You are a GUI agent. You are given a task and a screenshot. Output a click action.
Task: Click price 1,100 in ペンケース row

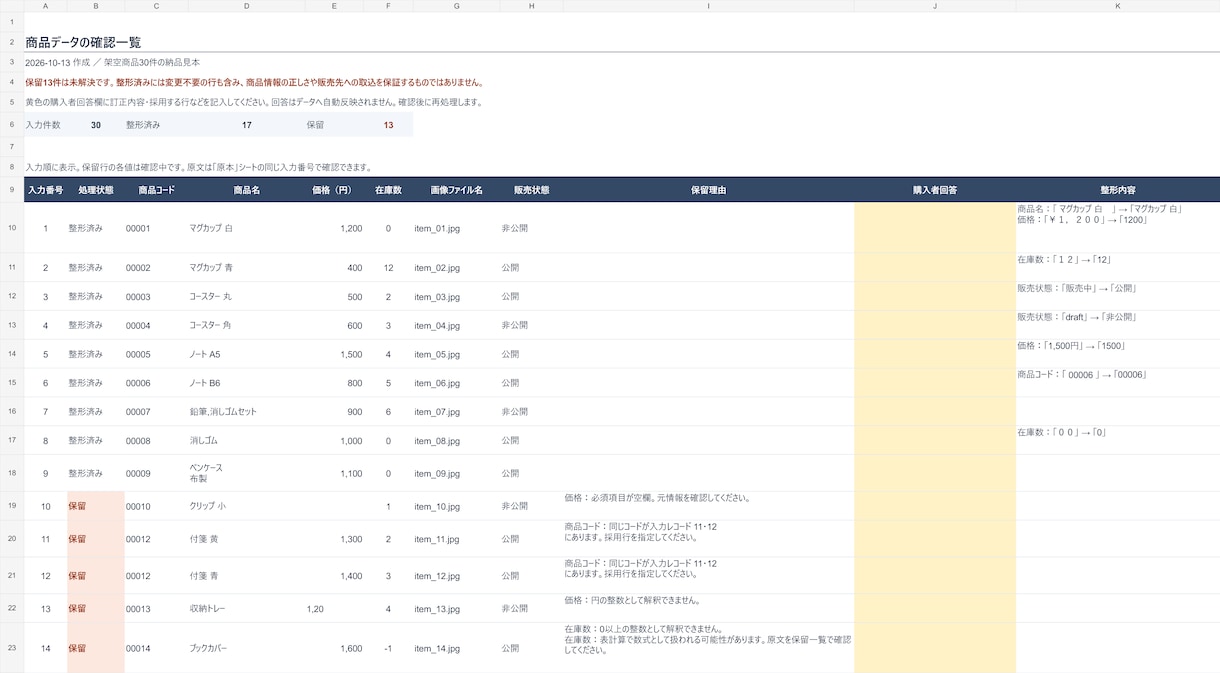click(351, 473)
